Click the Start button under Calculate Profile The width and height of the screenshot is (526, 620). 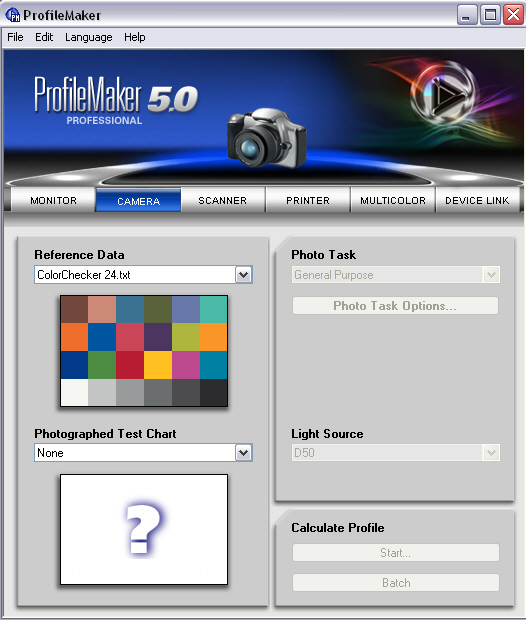pos(395,552)
